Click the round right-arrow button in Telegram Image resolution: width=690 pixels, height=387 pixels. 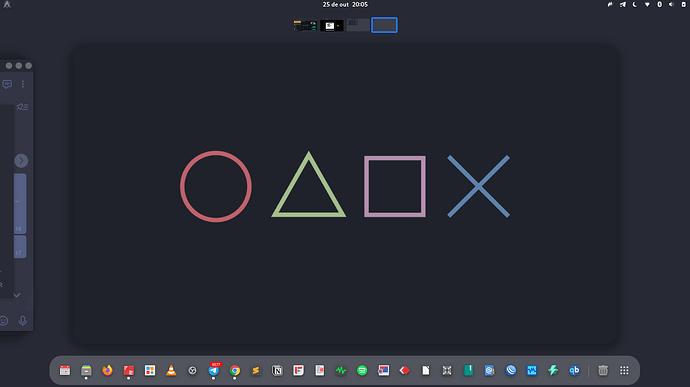[21, 161]
